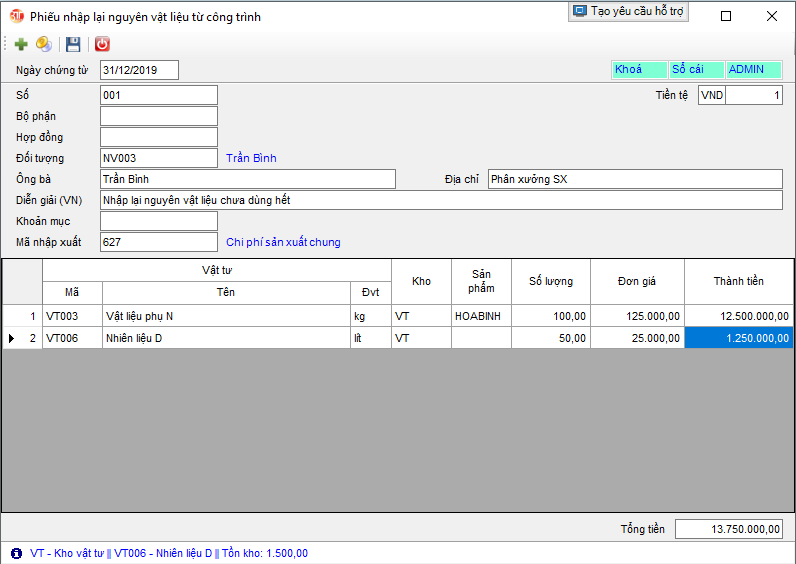Select the highlighted 1.250.000,00 amount cell
This screenshot has width=796, height=564.
click(738, 338)
